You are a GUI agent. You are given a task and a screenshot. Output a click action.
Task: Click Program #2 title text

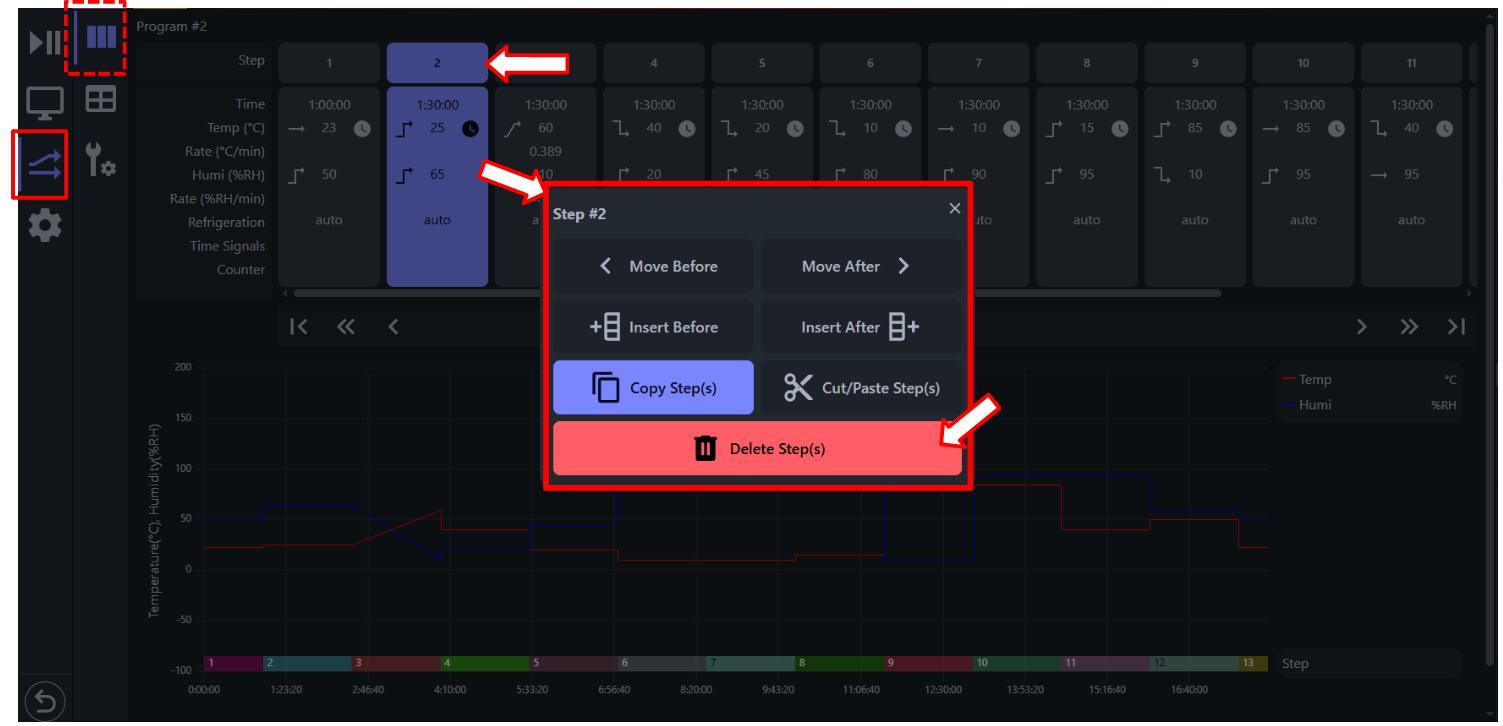171,26
